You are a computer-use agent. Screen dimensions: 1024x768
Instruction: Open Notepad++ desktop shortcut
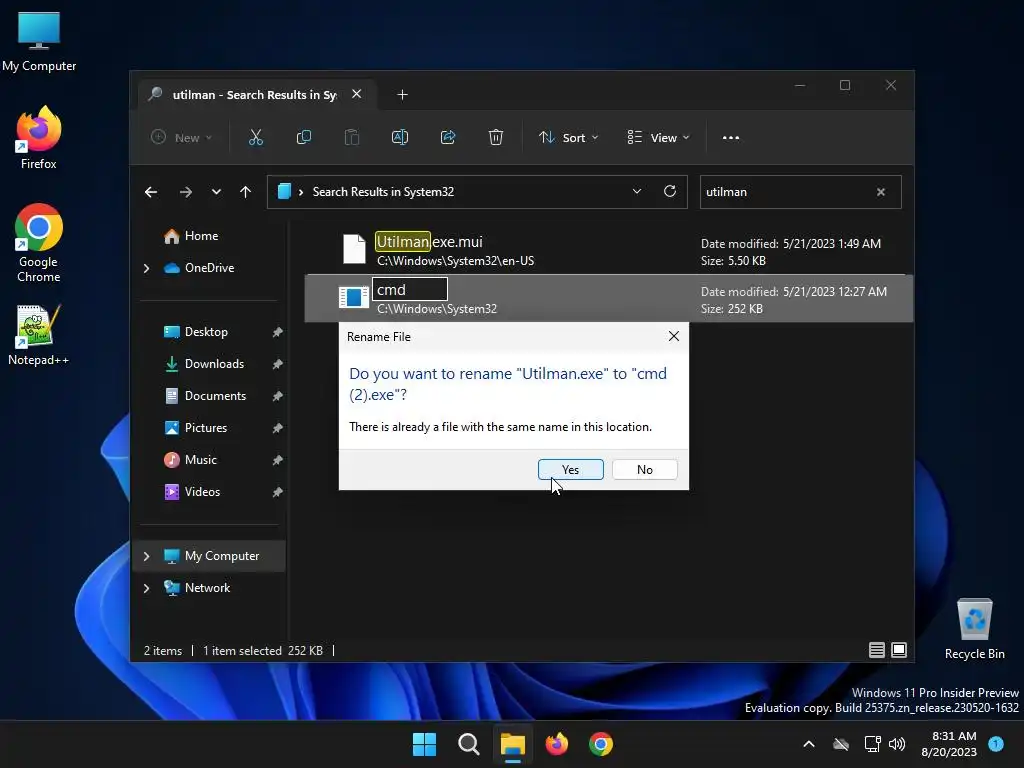click(39, 334)
